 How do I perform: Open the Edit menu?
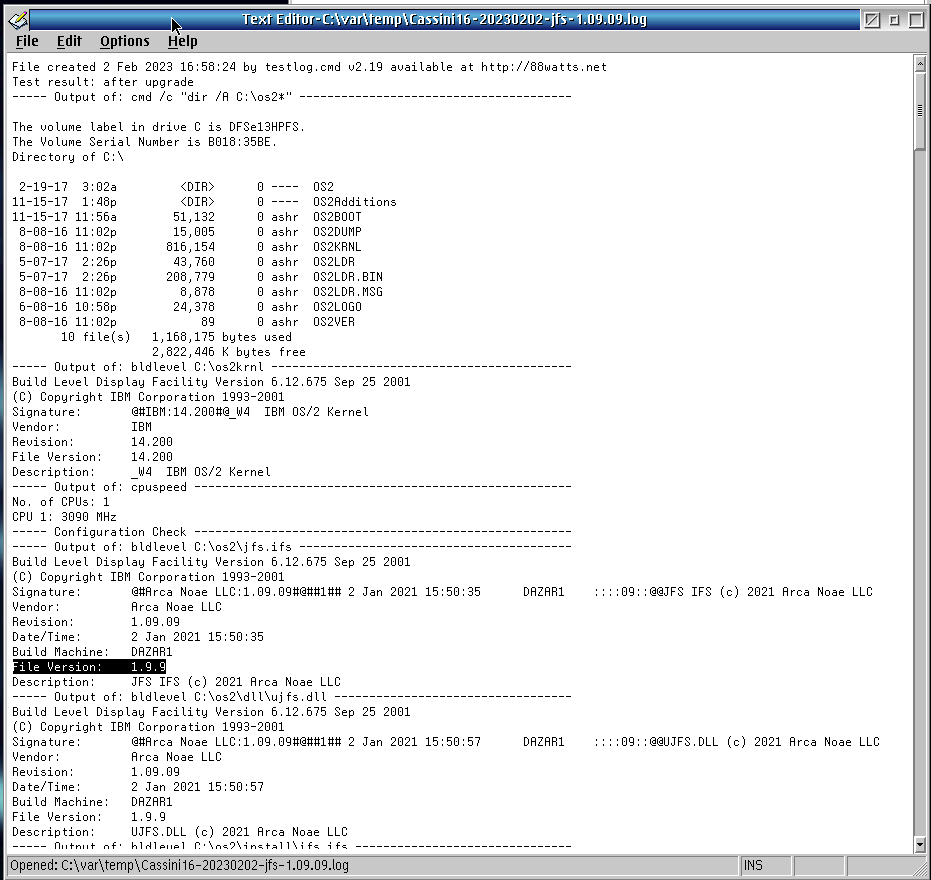[69, 41]
